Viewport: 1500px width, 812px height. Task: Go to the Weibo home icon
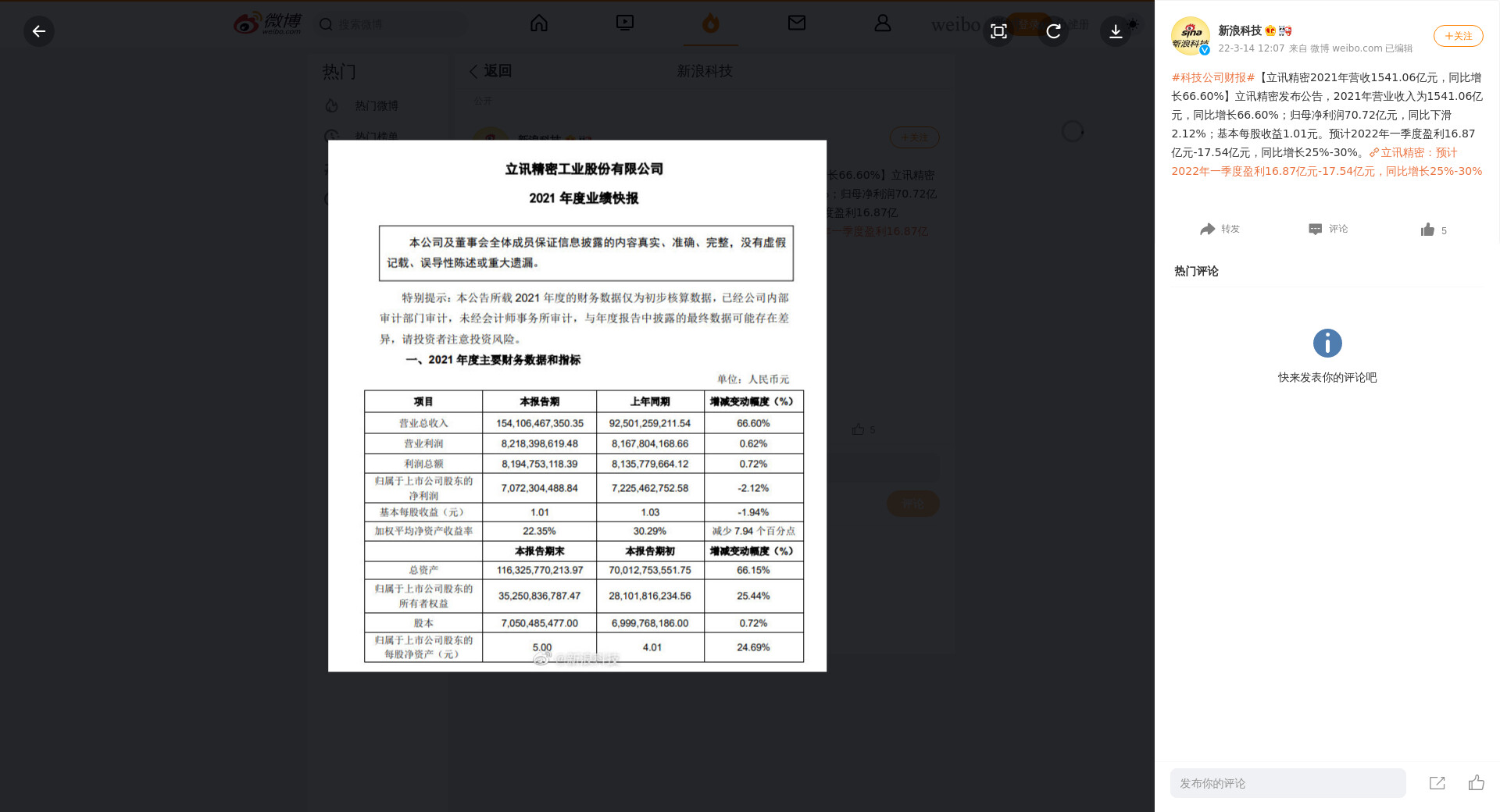539,23
